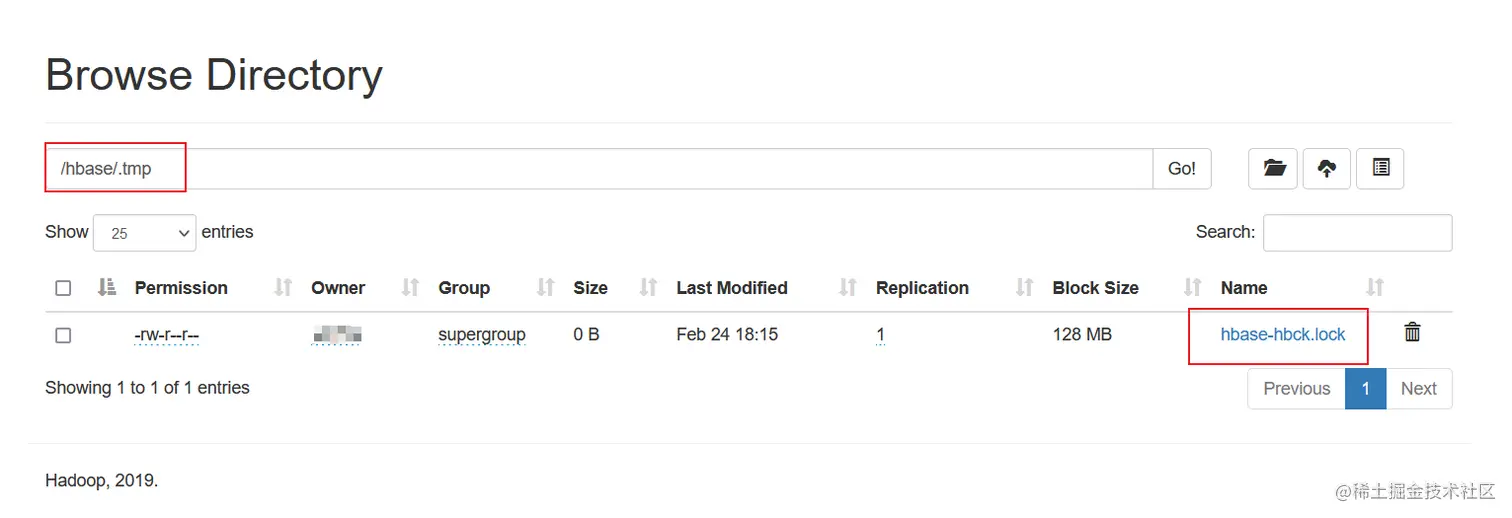The width and height of the screenshot is (1512, 518).
Task: Click the upload files cloud icon
Action: pos(1326,169)
